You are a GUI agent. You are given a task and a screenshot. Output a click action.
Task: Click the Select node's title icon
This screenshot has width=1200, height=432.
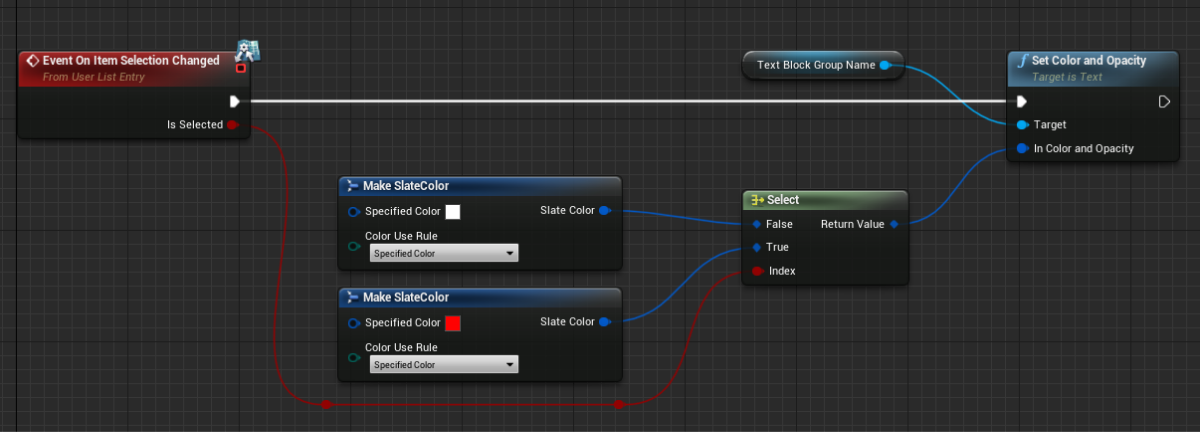pos(757,200)
